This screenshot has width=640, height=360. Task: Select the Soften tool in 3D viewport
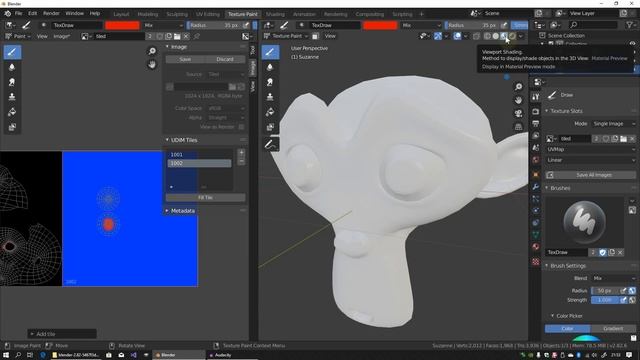pyautogui.click(x=270, y=67)
